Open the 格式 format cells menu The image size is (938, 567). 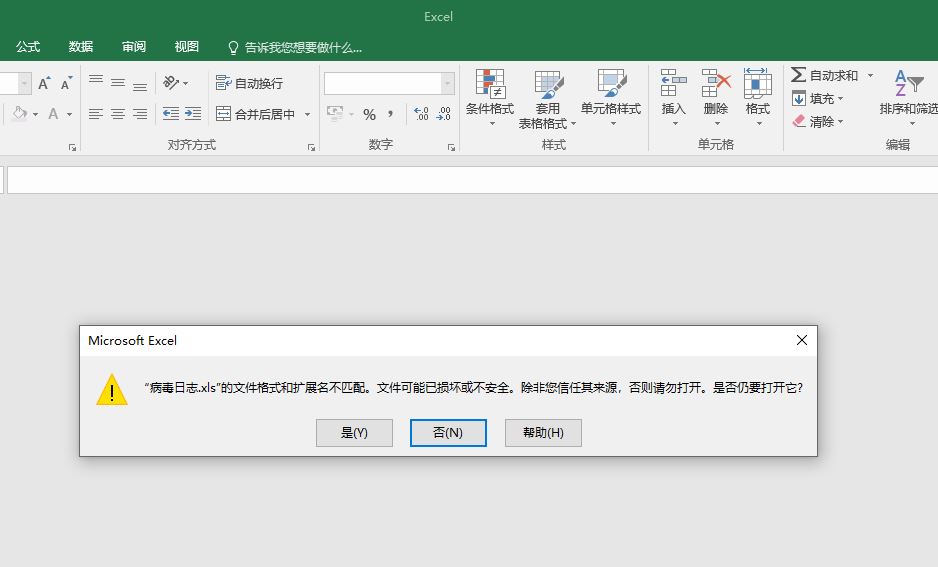(757, 97)
